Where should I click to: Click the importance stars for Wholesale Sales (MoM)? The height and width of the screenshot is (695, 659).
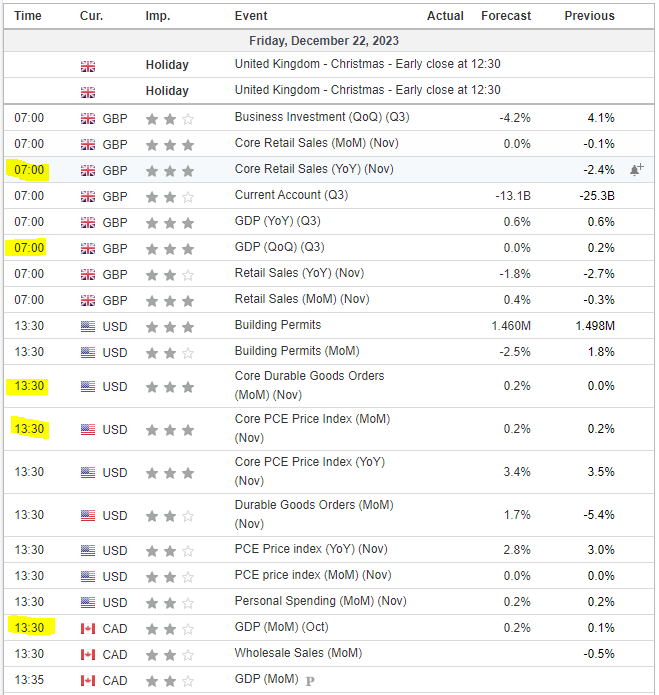(169, 654)
